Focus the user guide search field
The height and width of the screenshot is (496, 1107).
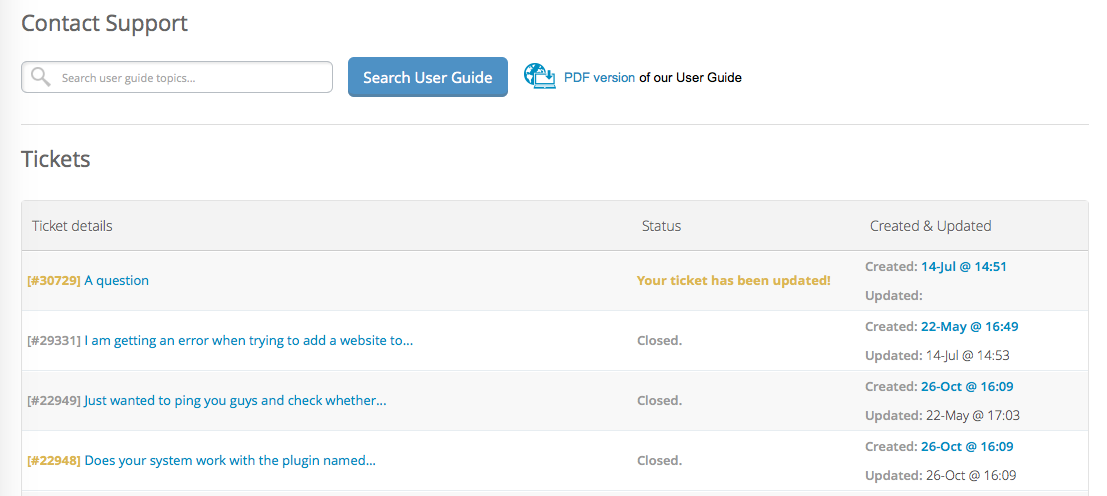coord(190,78)
